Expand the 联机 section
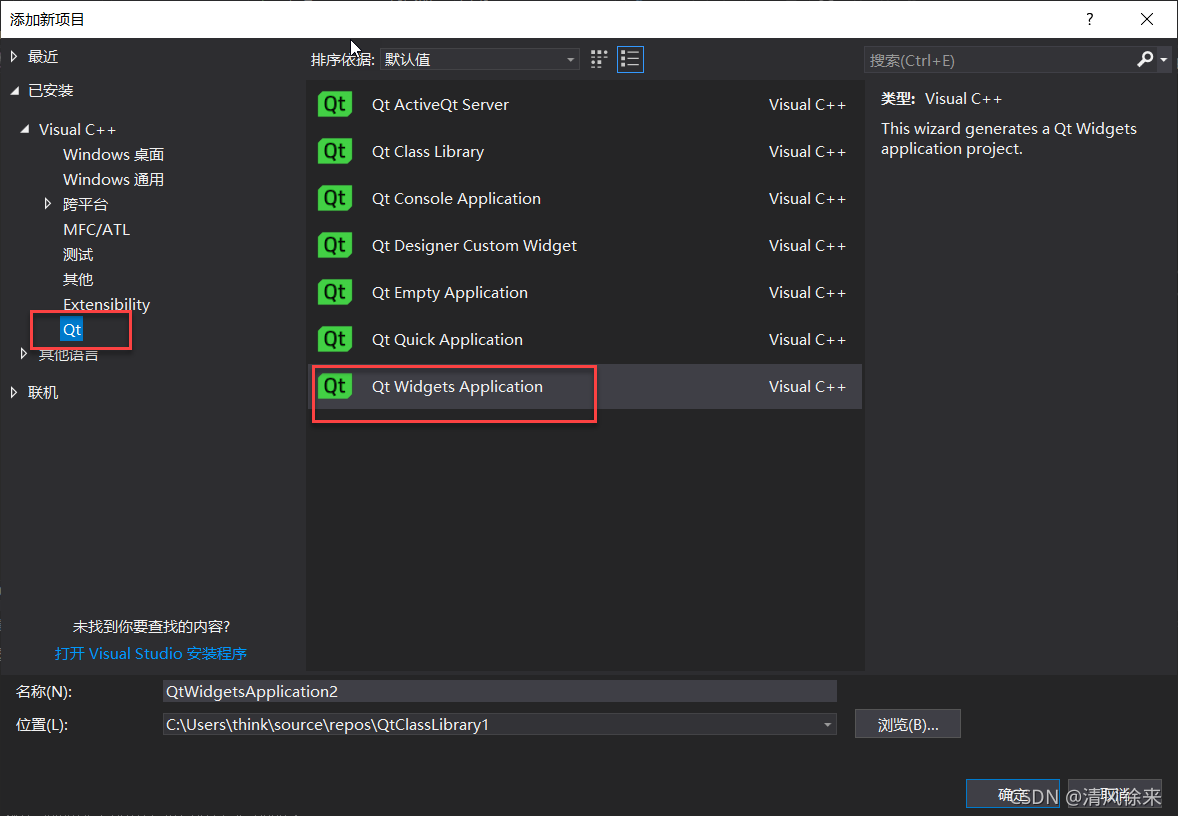Image resolution: width=1178 pixels, height=816 pixels. click(14, 391)
